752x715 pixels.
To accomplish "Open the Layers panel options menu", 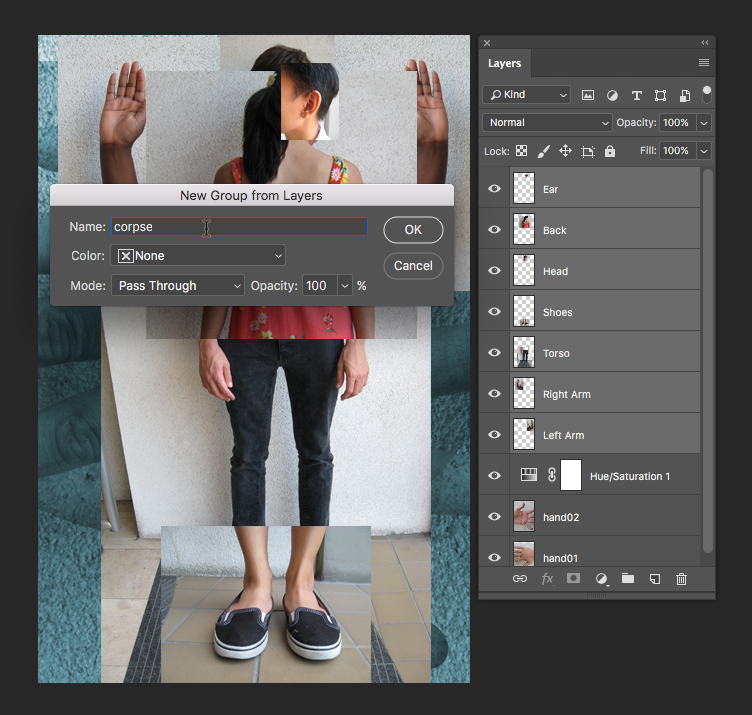I will coord(704,63).
